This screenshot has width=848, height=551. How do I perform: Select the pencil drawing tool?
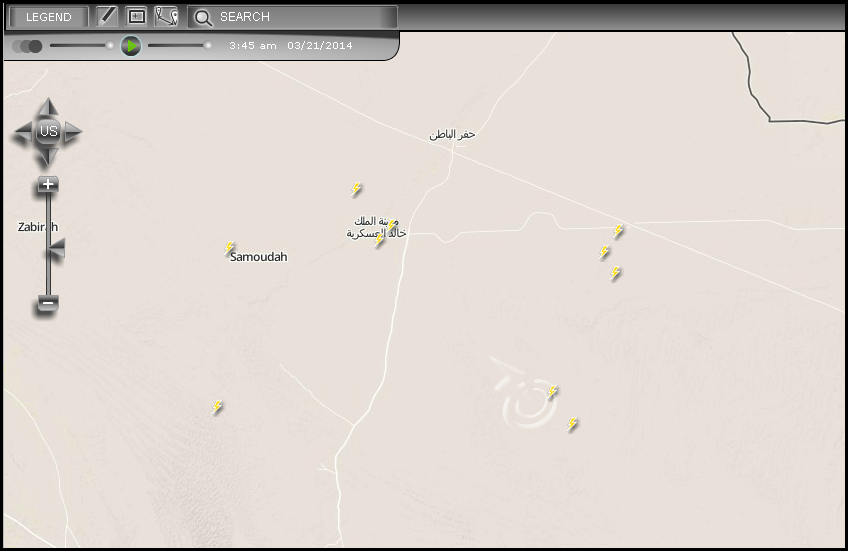107,17
